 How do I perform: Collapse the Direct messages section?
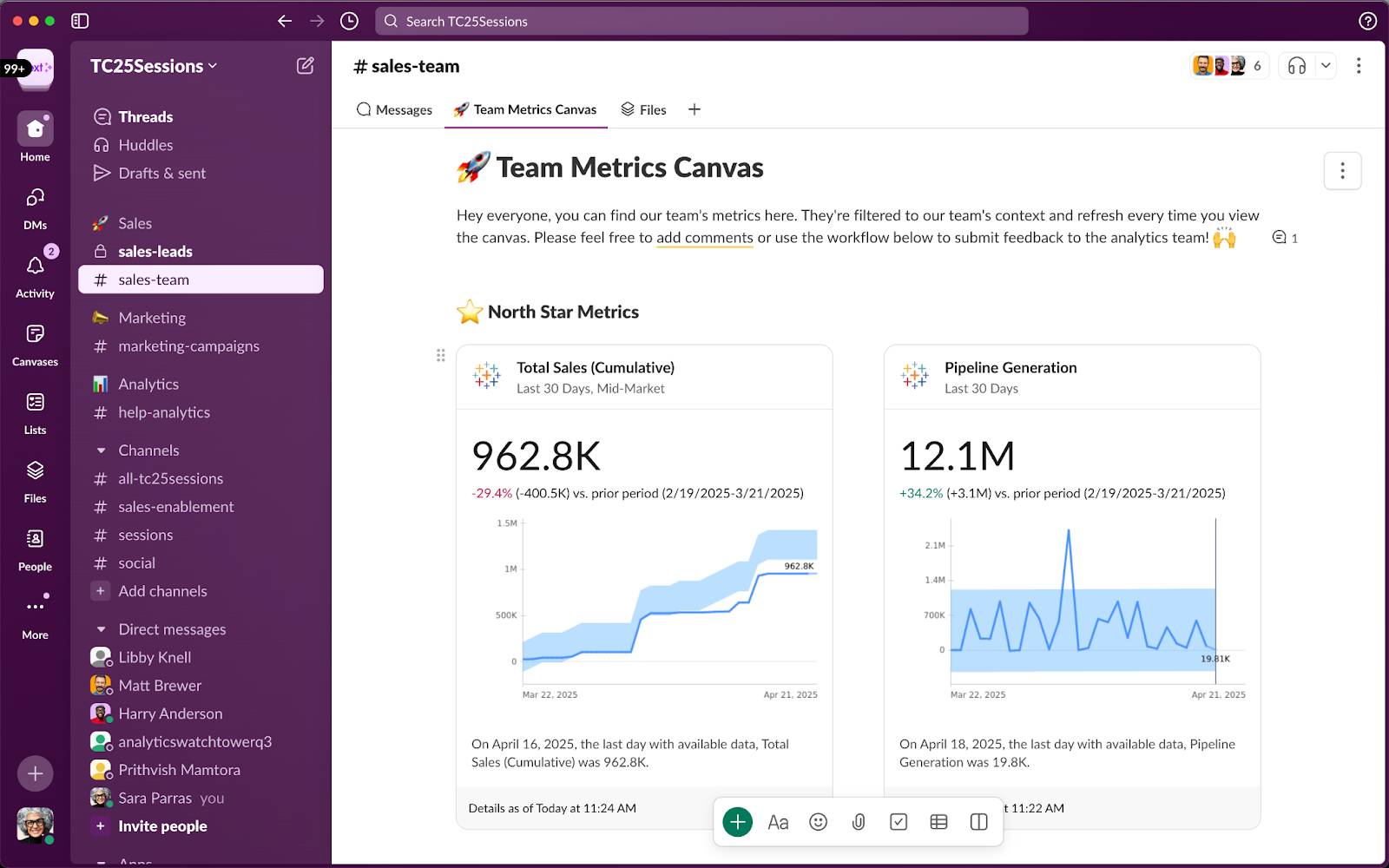[101, 629]
